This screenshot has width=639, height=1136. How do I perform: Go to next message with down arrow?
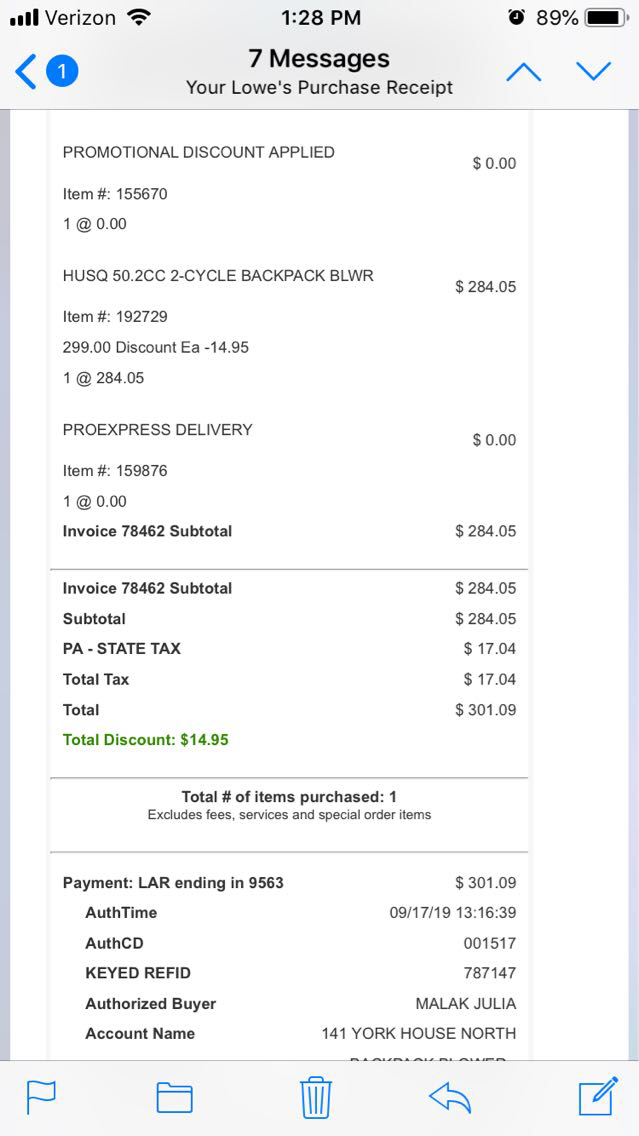[x=593, y=72]
